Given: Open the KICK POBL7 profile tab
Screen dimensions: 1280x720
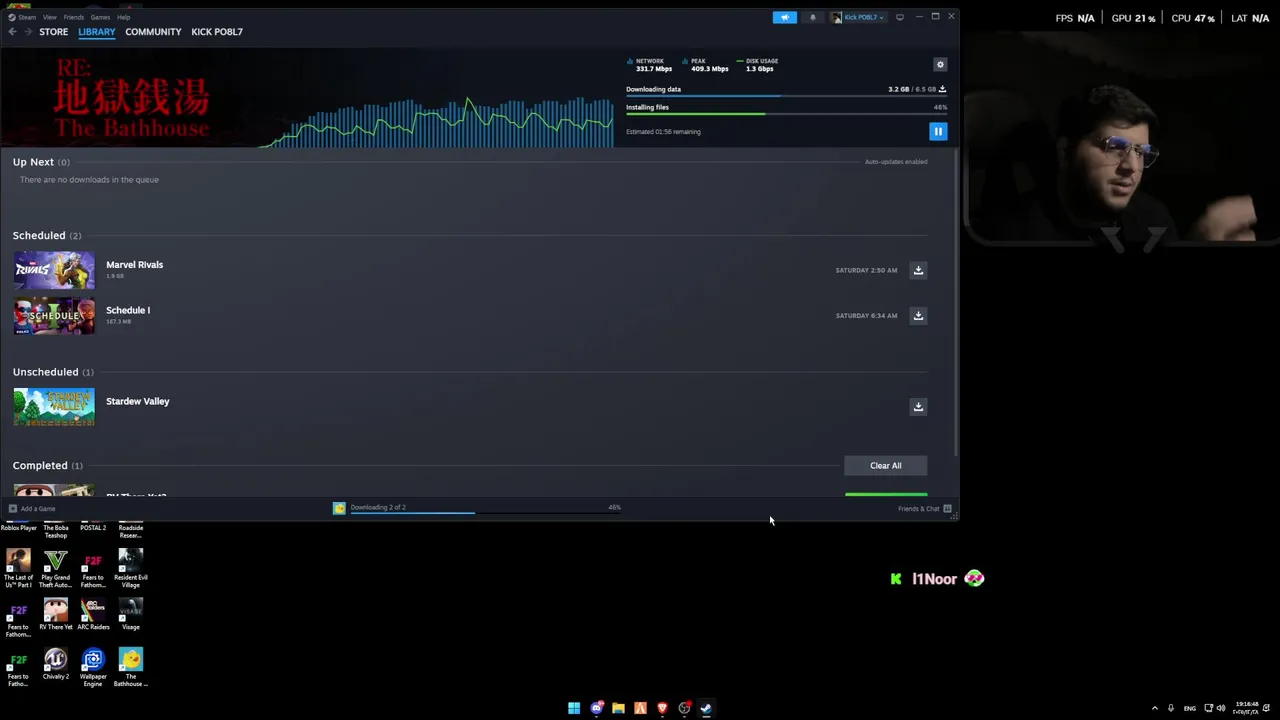Looking at the screenshot, I should [x=217, y=32].
